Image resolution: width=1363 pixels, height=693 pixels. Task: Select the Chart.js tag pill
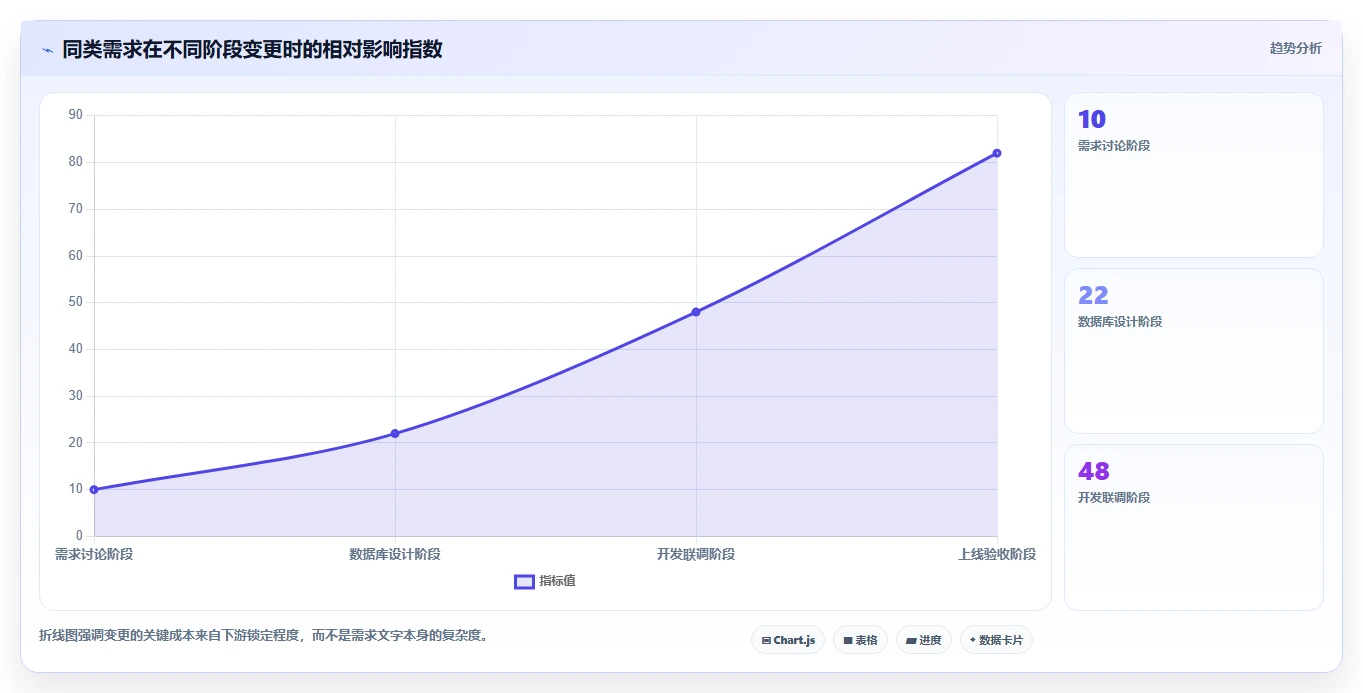(x=788, y=640)
